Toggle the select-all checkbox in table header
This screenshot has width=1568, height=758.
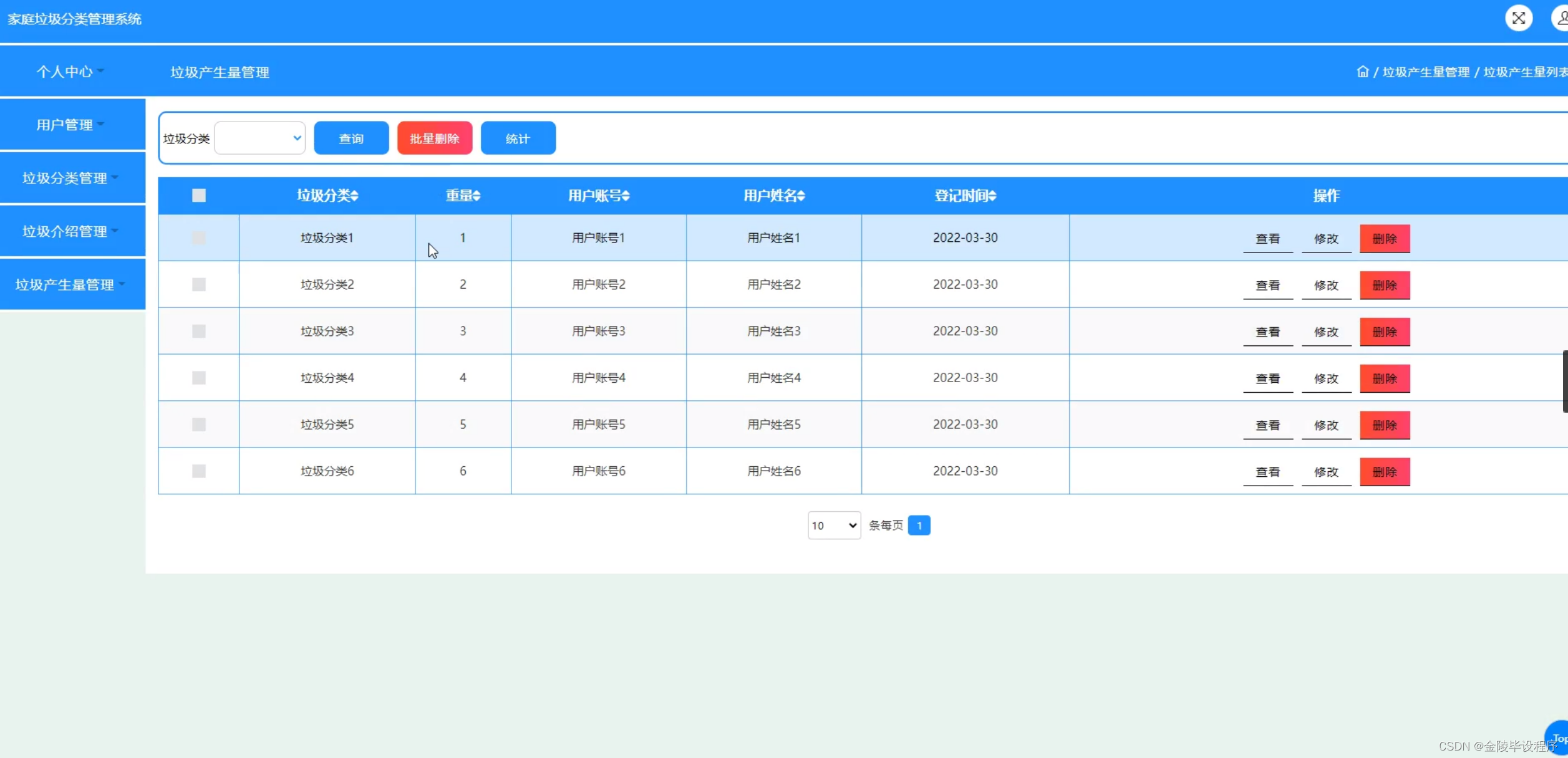[x=198, y=196]
